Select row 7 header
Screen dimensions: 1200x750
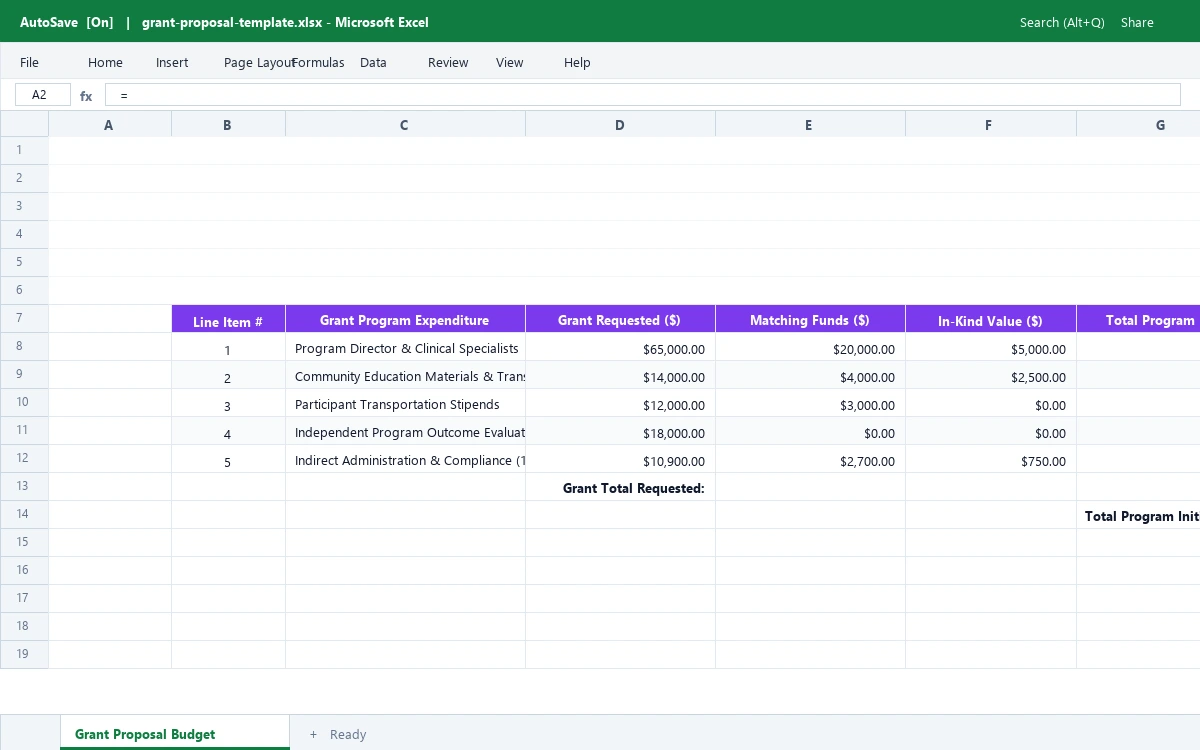tap(24, 318)
